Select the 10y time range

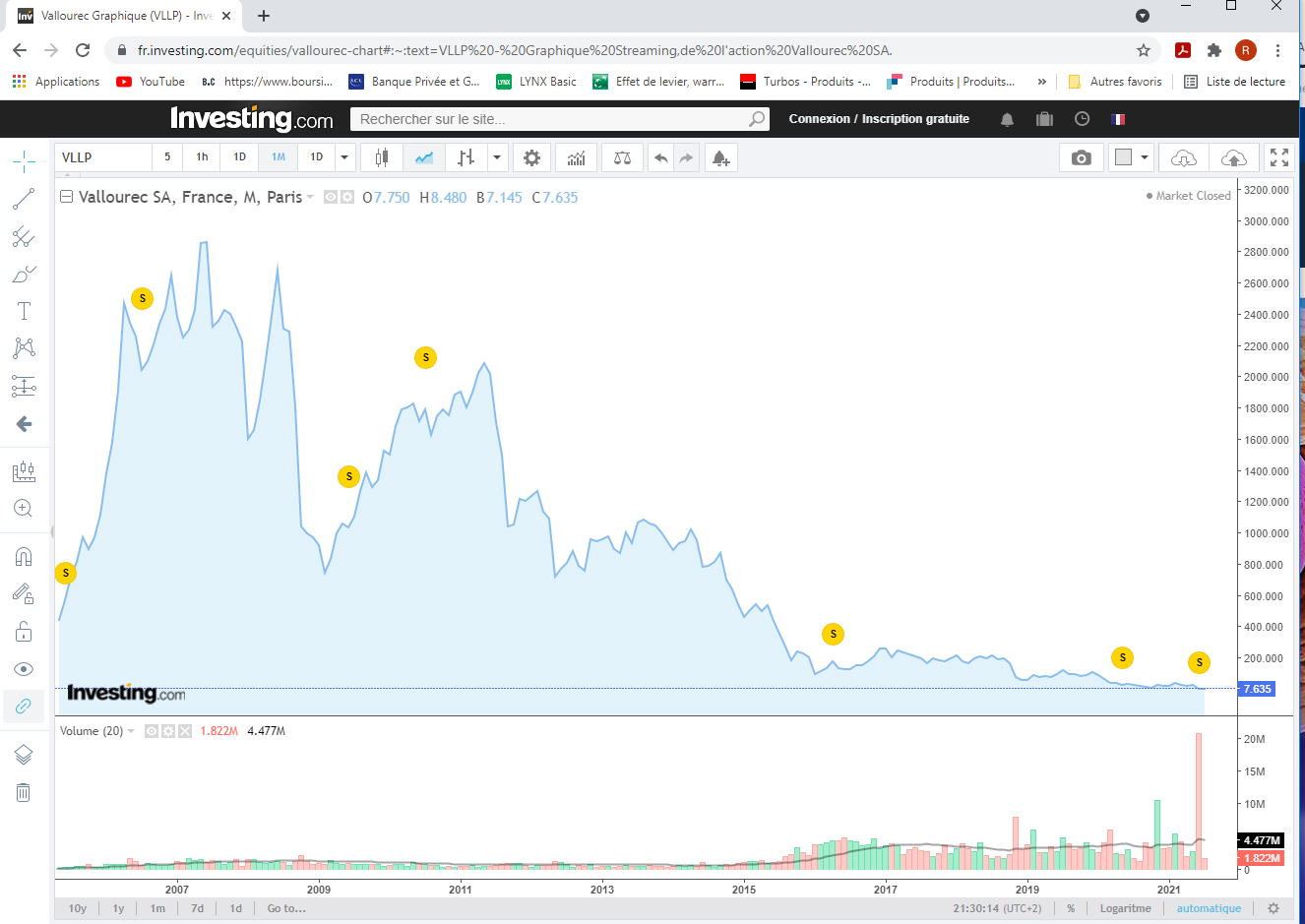[78, 908]
